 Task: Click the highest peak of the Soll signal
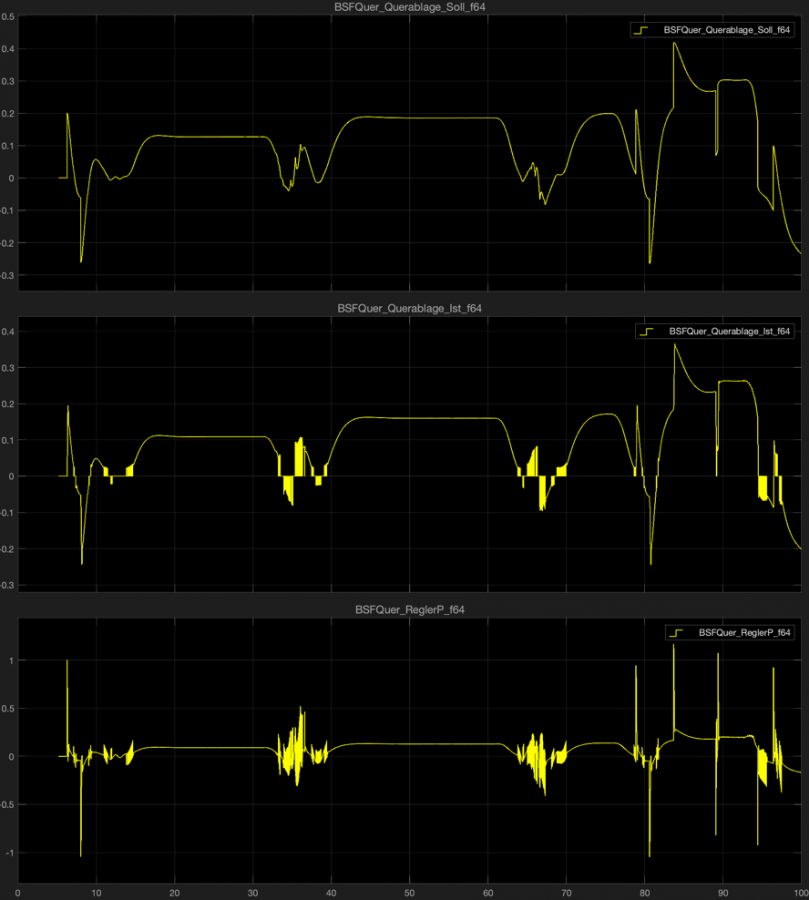[x=675, y=43]
